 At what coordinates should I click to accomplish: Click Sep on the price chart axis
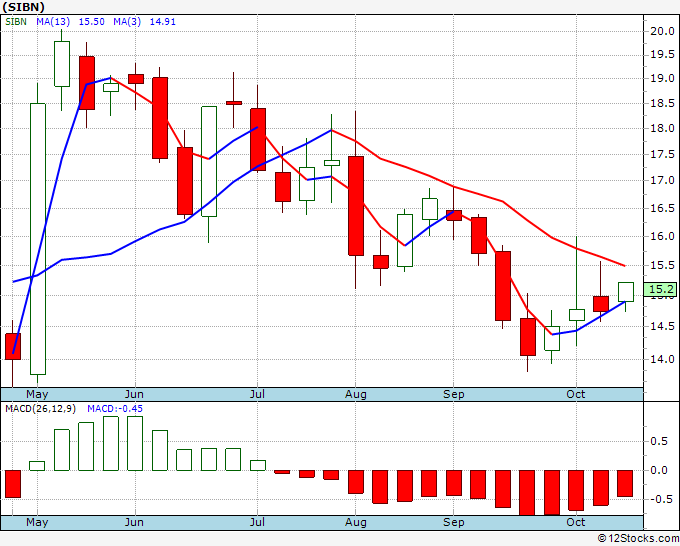454,394
